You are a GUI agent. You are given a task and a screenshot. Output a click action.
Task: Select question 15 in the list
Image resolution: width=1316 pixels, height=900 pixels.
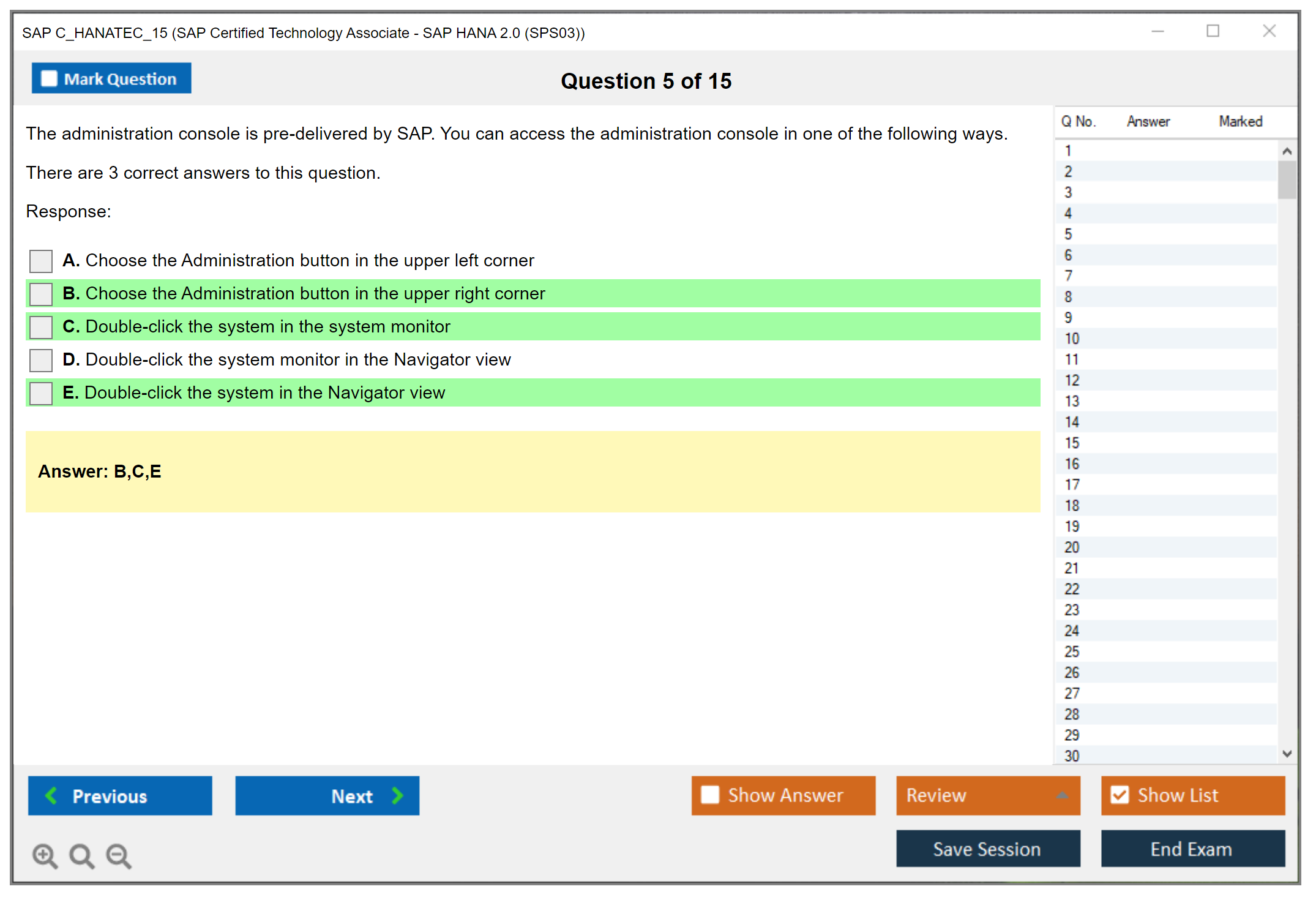point(1072,443)
